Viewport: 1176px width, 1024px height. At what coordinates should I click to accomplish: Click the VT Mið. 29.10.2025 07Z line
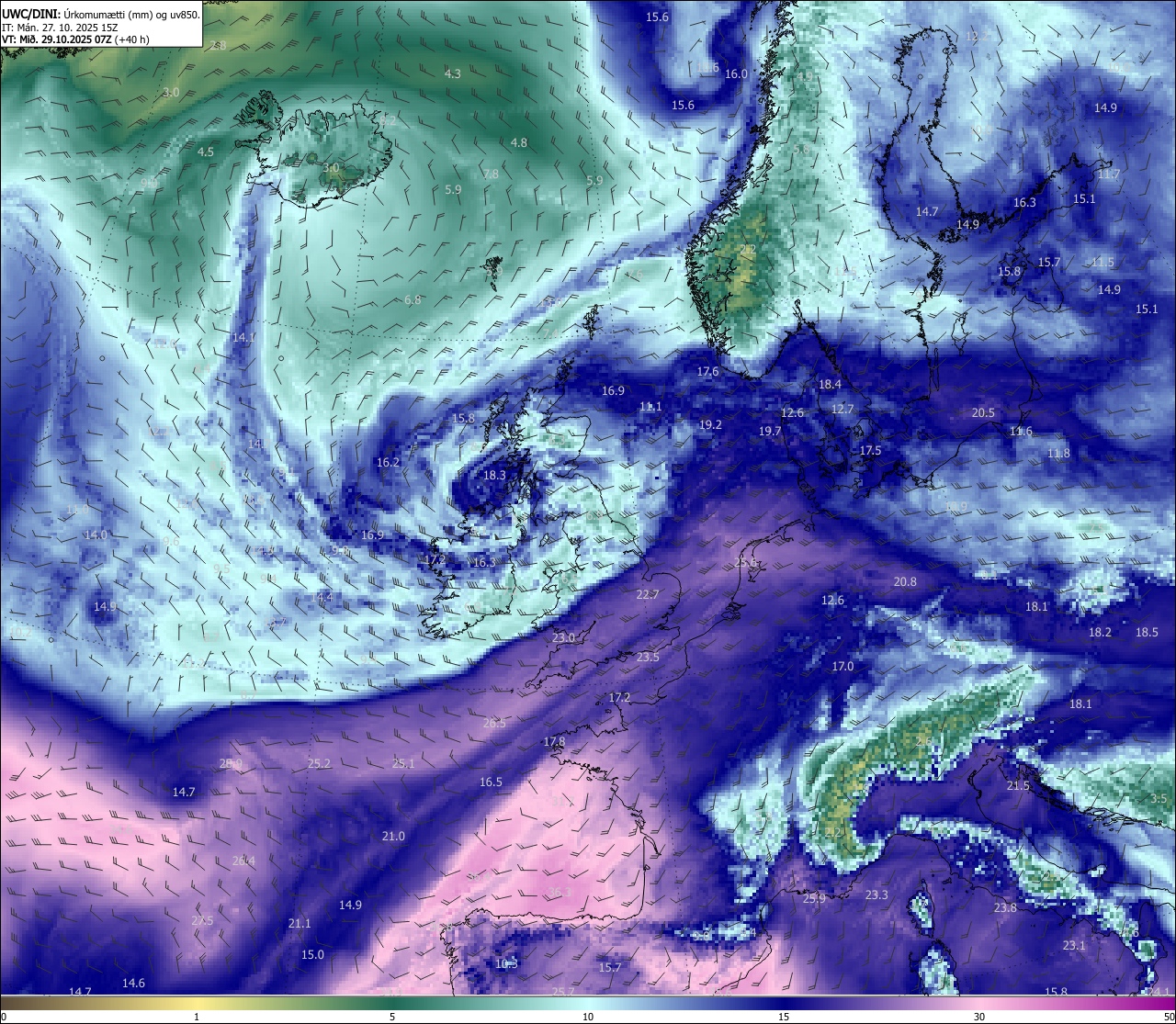[75, 39]
